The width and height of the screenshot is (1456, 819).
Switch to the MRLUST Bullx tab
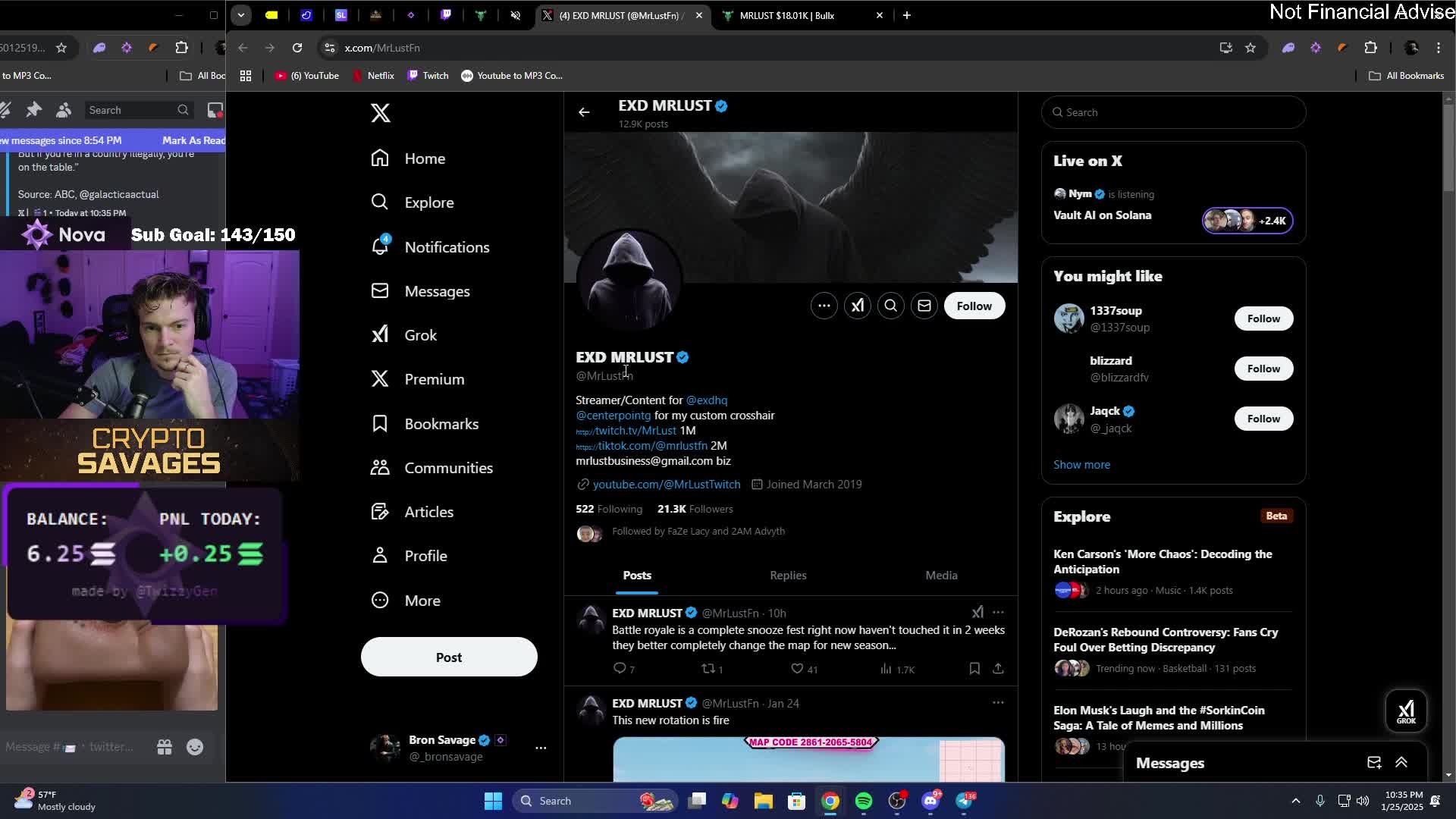coord(802,15)
